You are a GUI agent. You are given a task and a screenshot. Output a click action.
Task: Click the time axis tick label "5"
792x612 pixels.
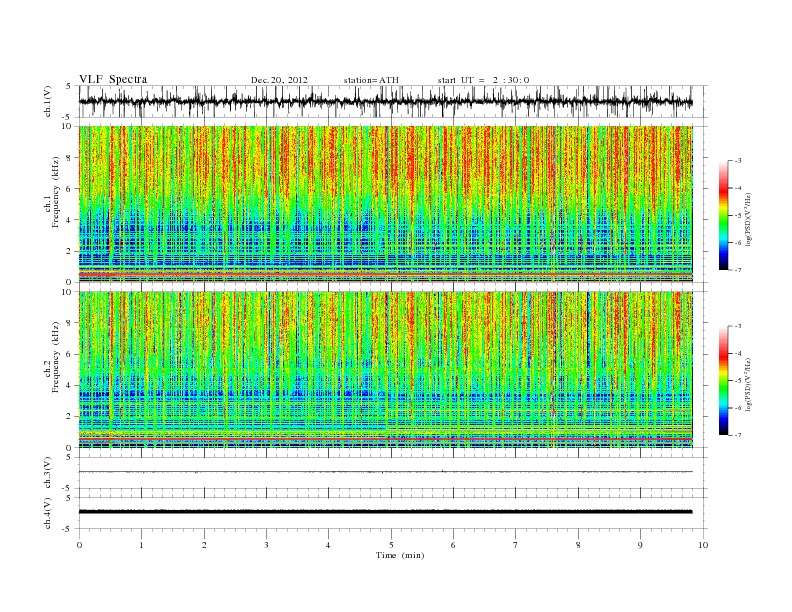pos(391,545)
